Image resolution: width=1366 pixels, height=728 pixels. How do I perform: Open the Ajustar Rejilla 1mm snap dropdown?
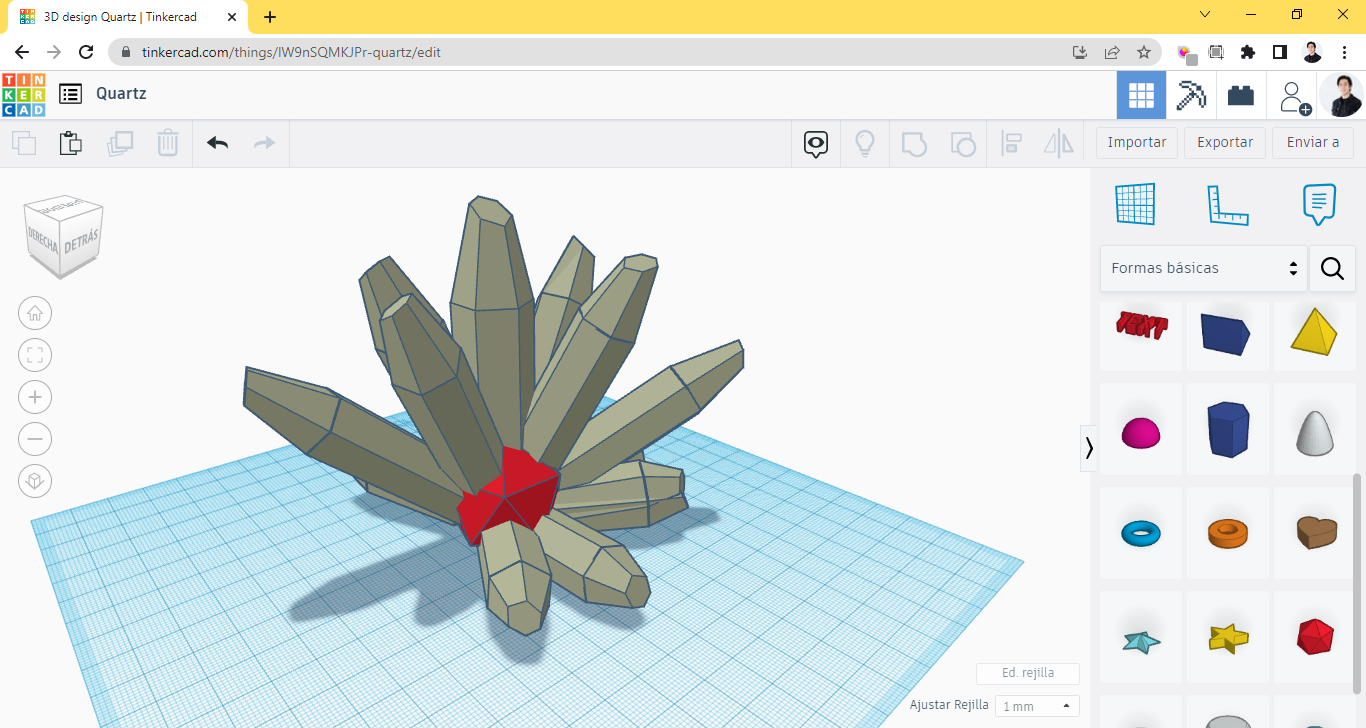1037,705
